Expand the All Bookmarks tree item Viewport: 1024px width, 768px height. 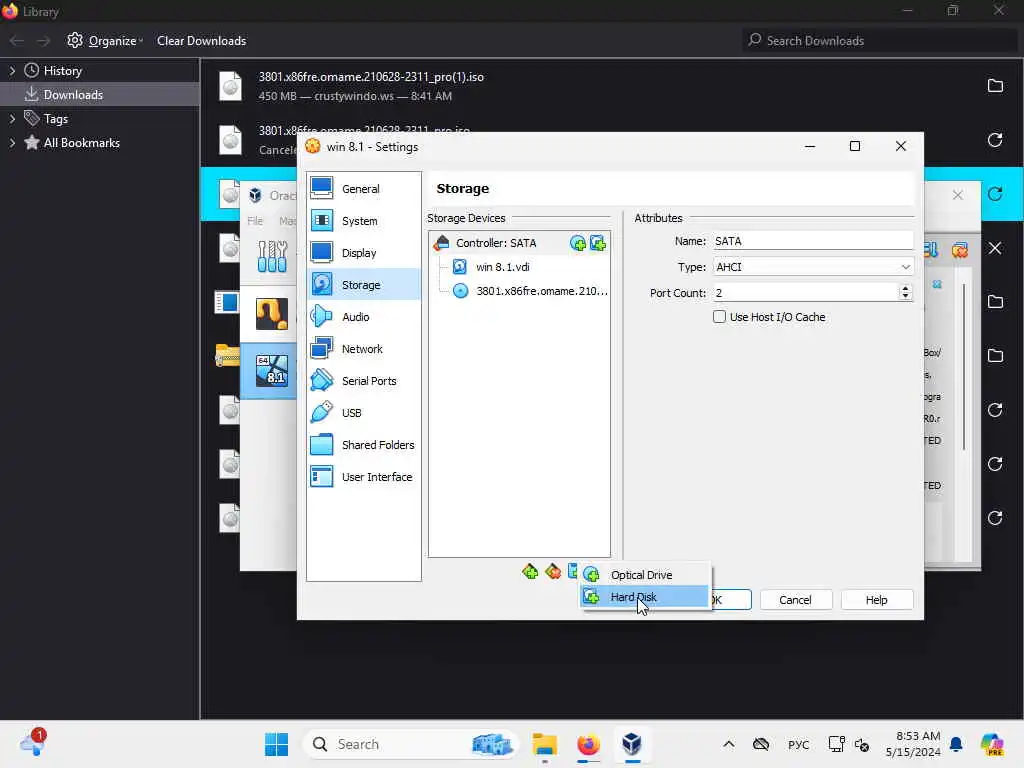(x=12, y=143)
